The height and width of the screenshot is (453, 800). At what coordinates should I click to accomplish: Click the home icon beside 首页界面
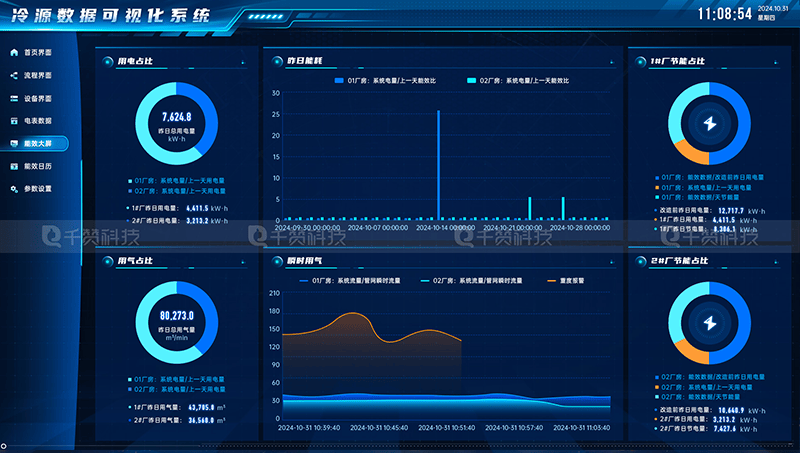[x=14, y=52]
